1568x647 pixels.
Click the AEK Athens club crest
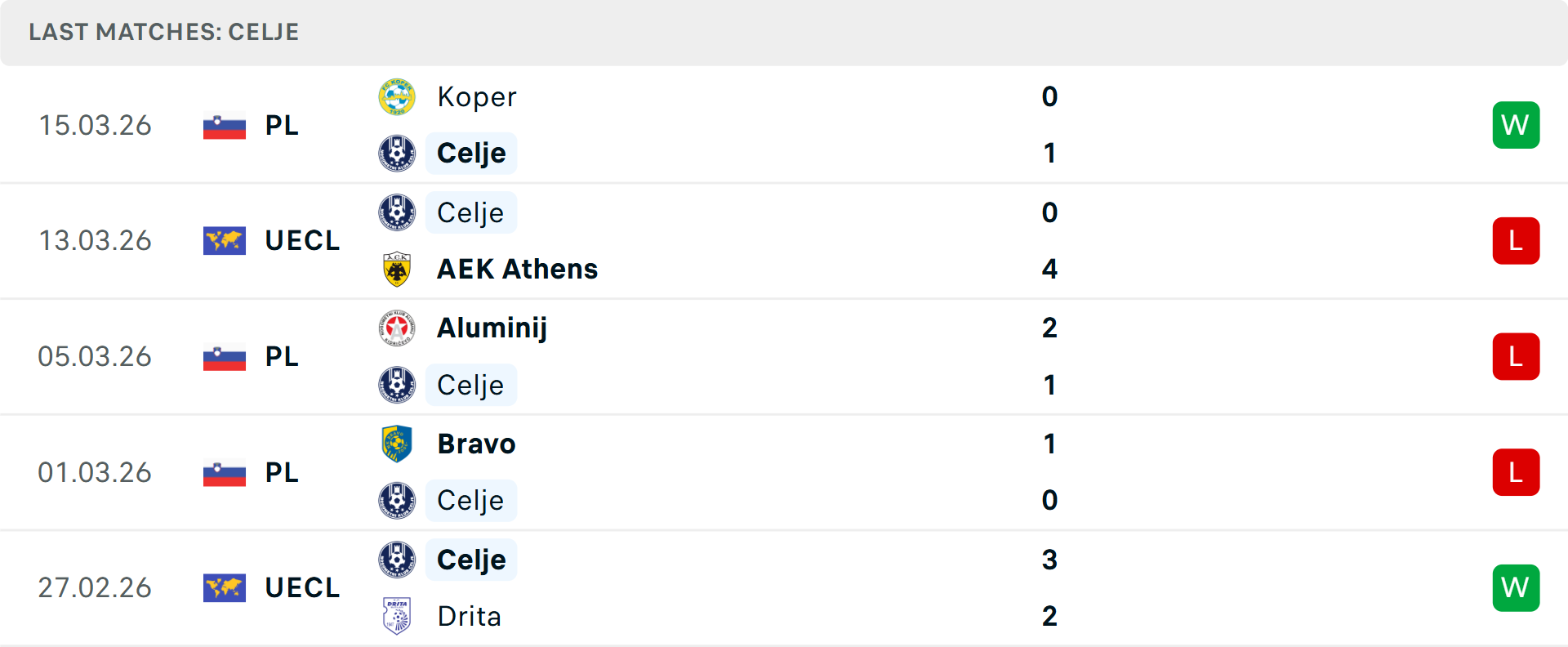click(x=397, y=269)
